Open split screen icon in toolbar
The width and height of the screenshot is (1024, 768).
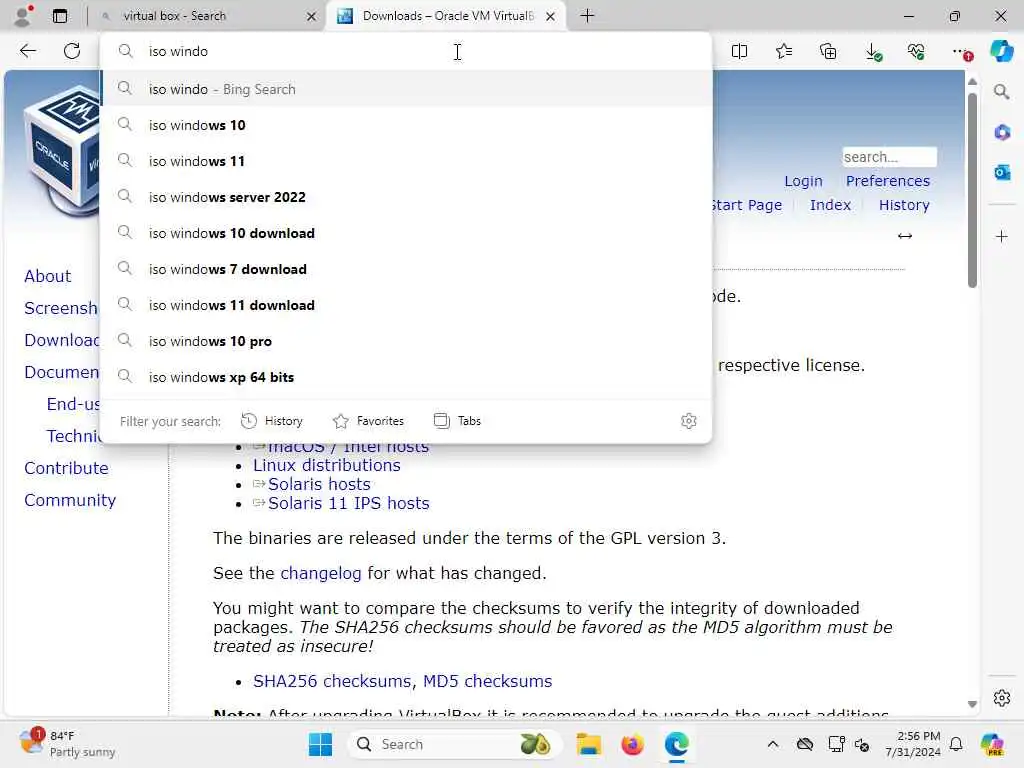click(739, 51)
